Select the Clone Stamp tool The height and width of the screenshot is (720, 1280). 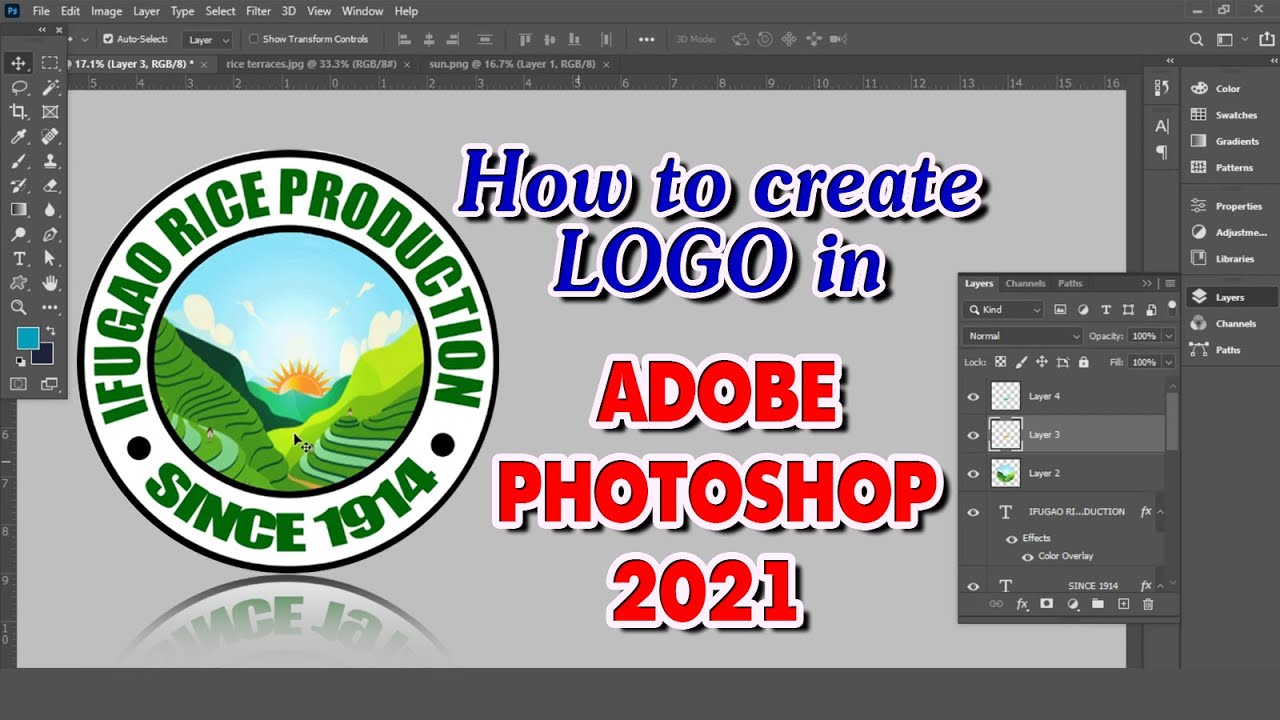pyautogui.click(x=50, y=161)
